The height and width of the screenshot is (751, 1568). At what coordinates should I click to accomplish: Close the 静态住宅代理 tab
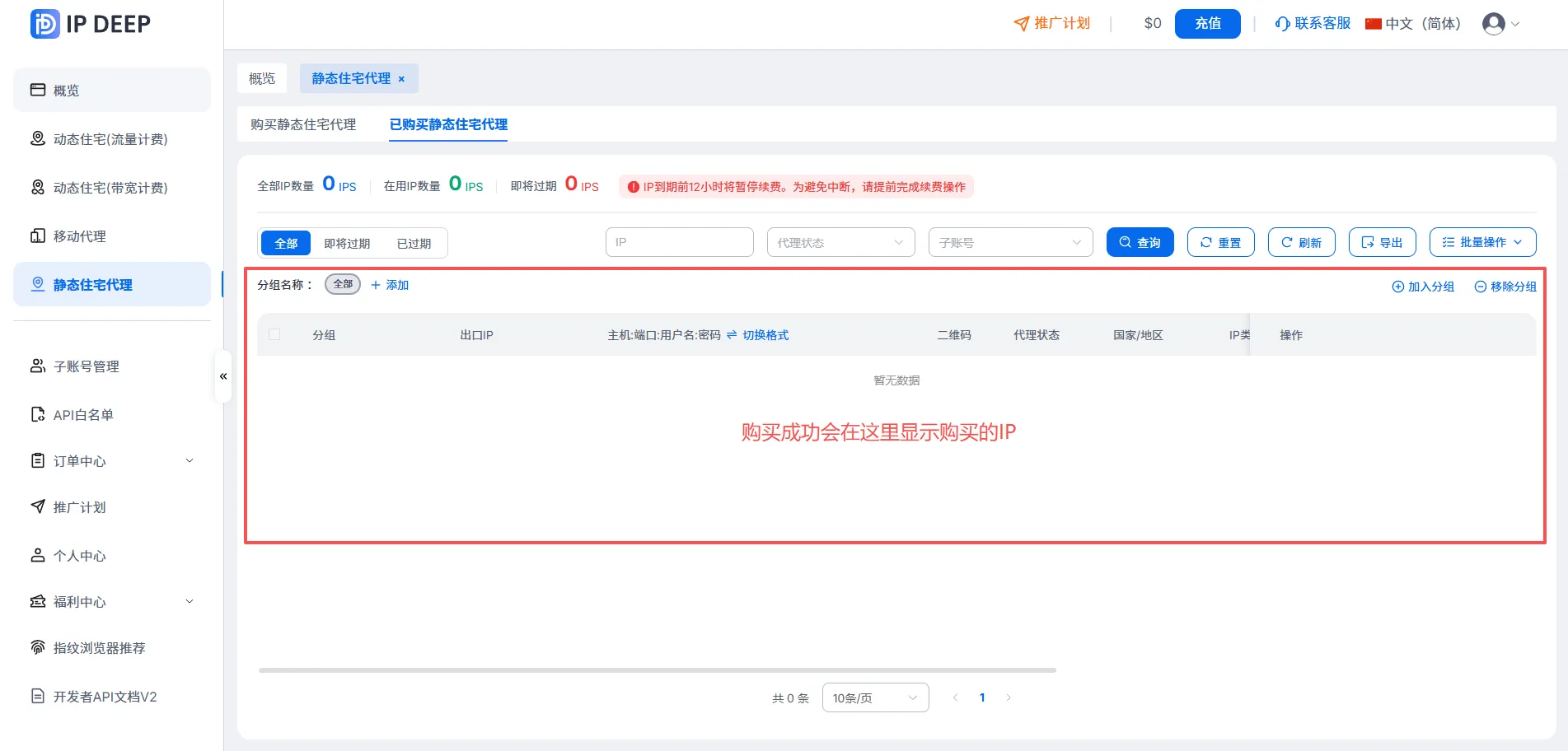click(x=401, y=79)
